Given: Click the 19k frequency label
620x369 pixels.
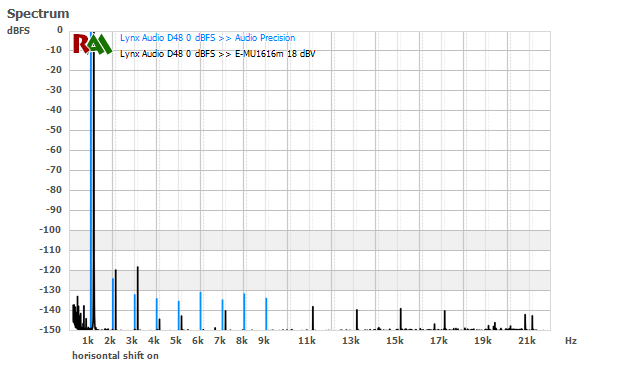Looking at the screenshot, I should pos(483,341).
